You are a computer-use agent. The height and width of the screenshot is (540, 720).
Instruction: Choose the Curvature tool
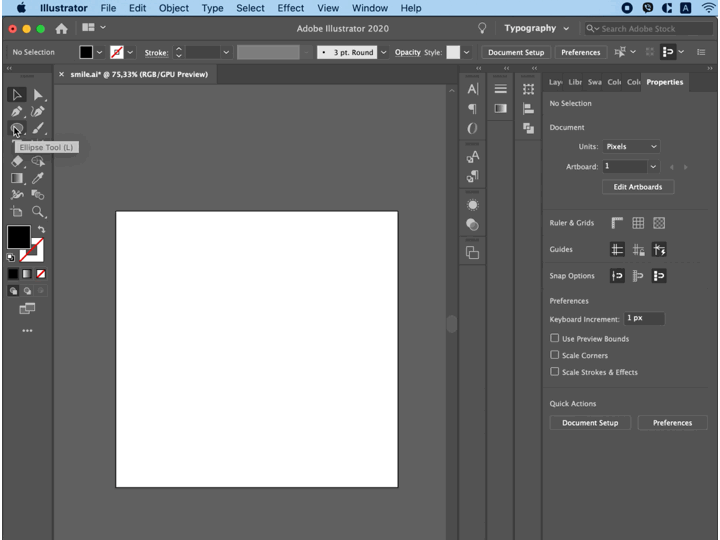(38, 112)
